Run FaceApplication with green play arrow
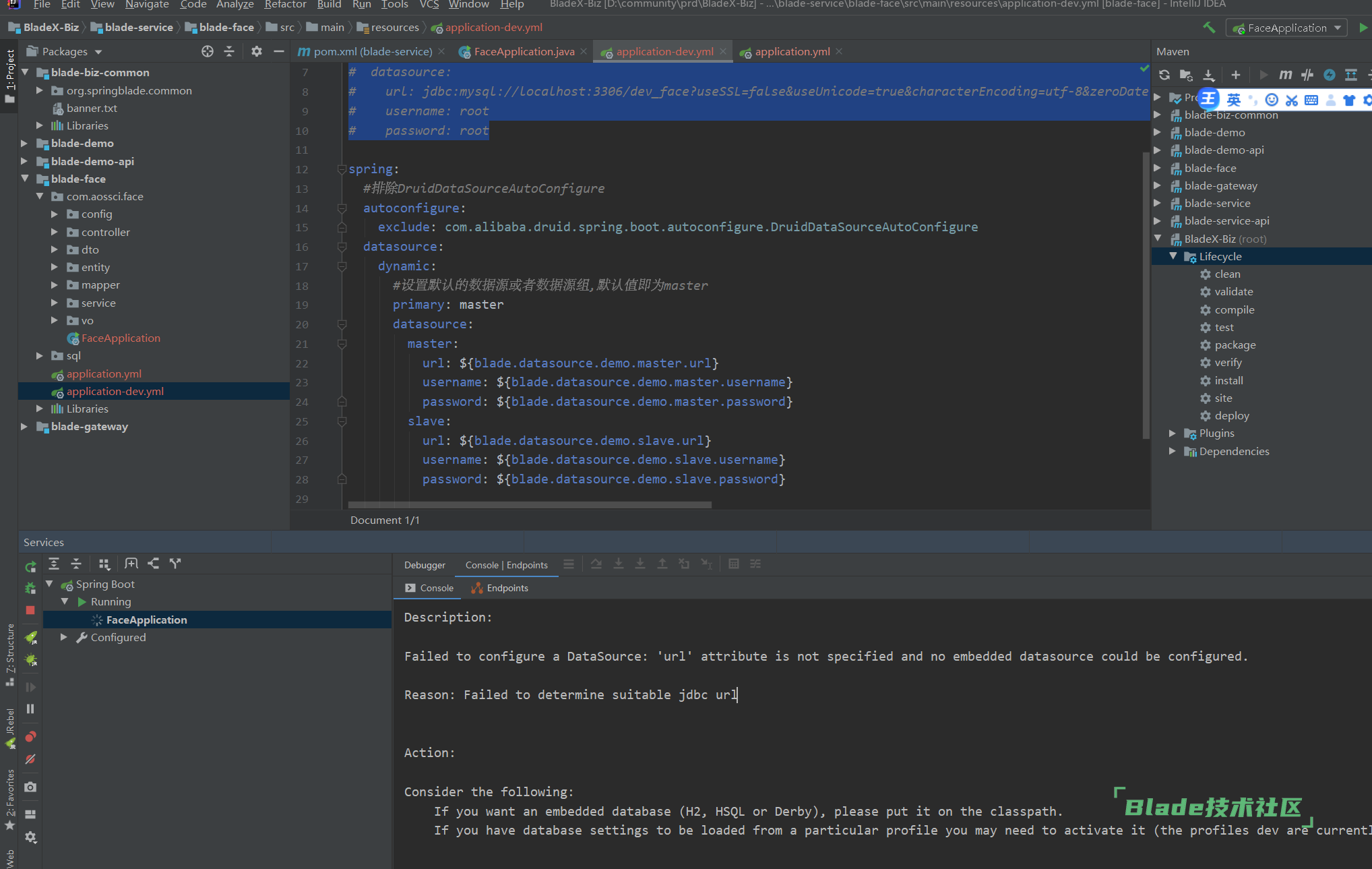 (x=1363, y=28)
